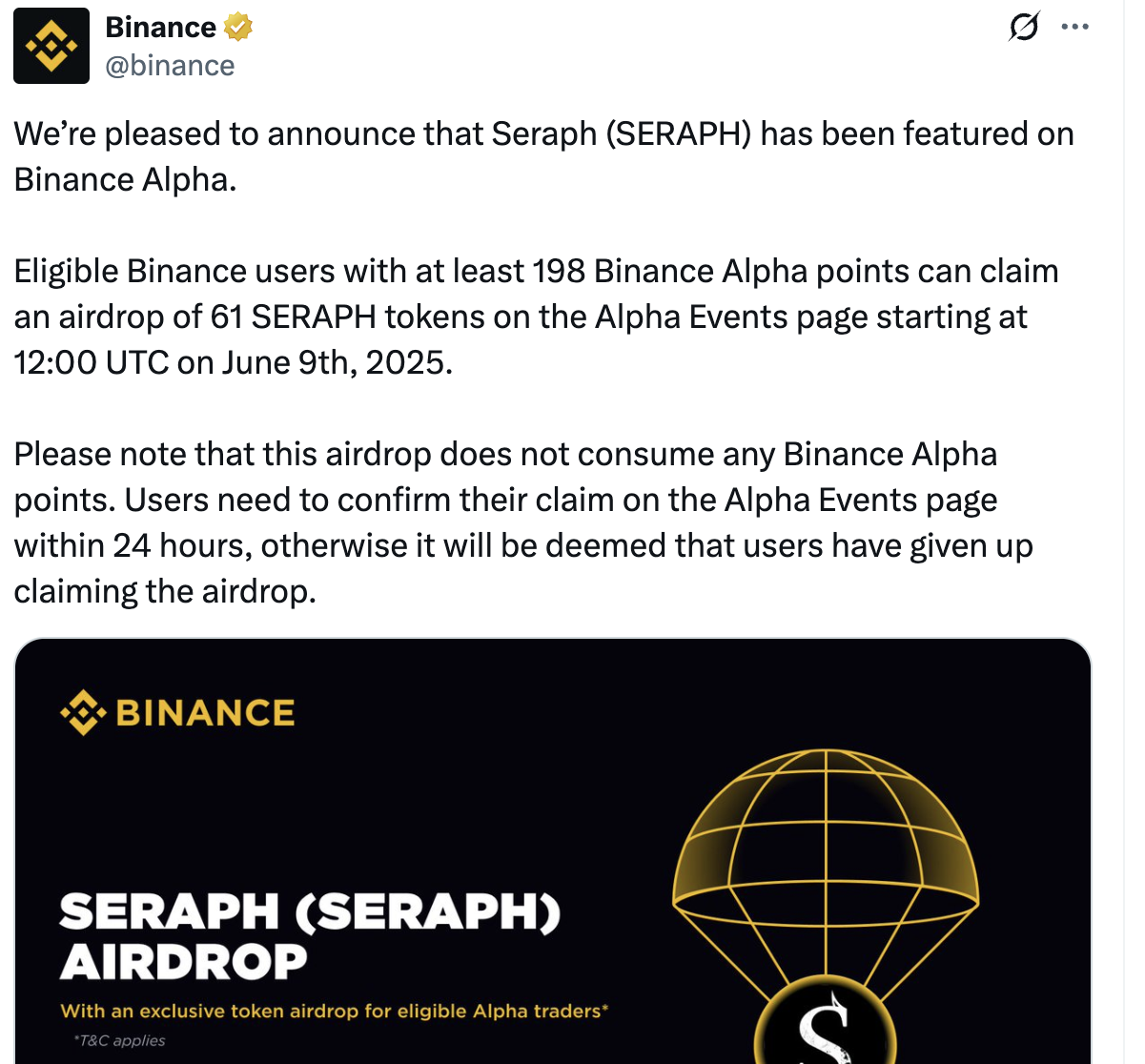The width and height of the screenshot is (1145, 1064).
Task: Open the Binance profile avatar
Action: click(x=51, y=46)
